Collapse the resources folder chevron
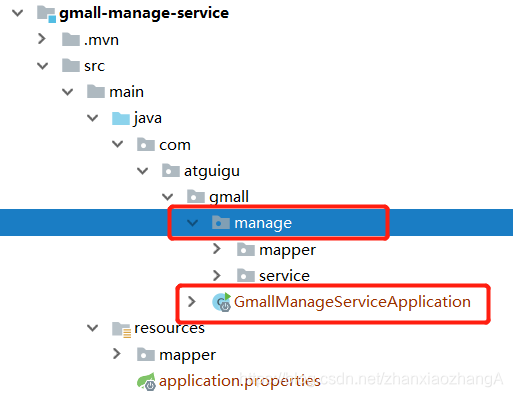This screenshot has width=513, height=397. click(92, 328)
